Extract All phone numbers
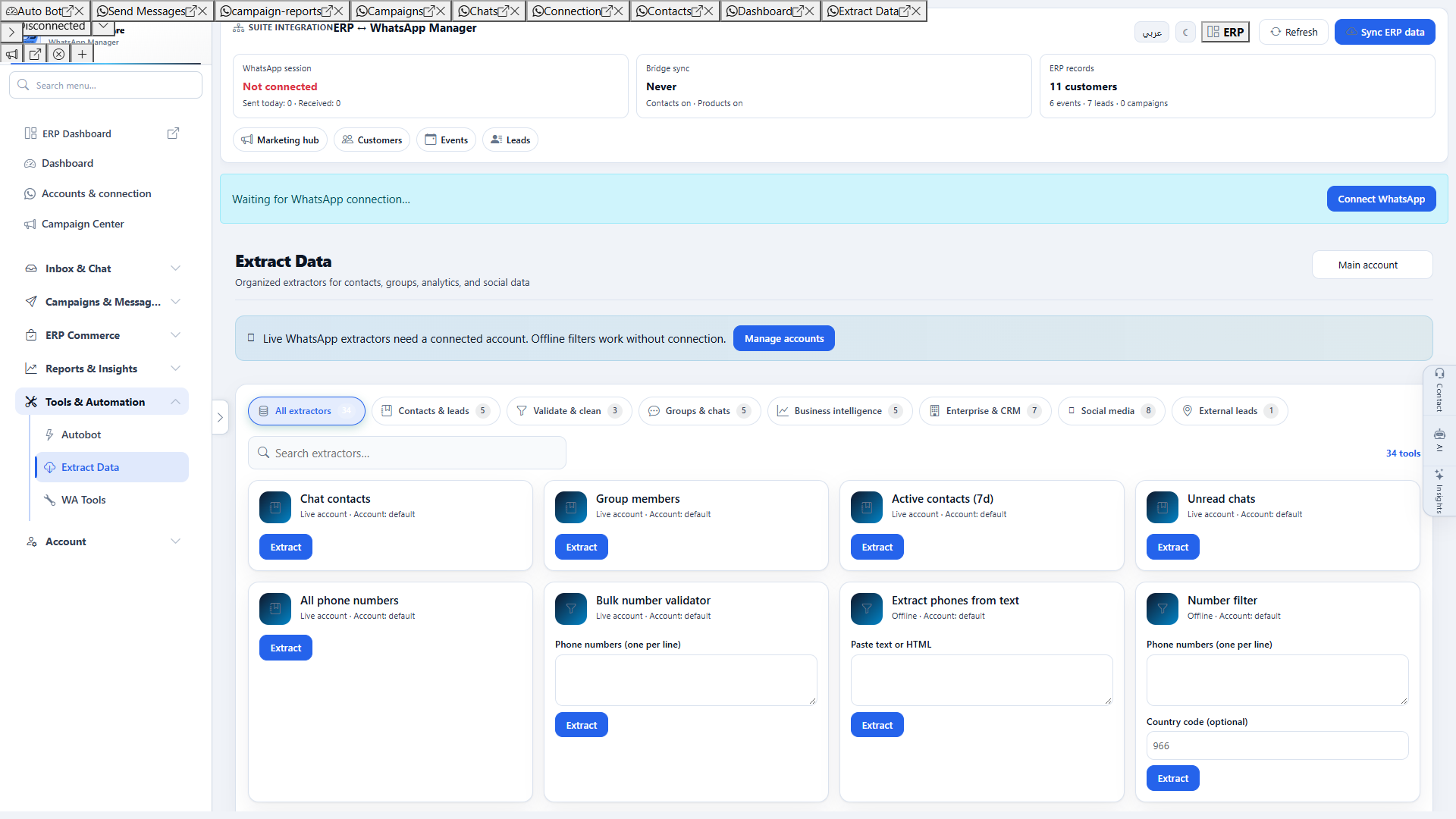The width and height of the screenshot is (1456, 819). pyautogui.click(x=286, y=648)
